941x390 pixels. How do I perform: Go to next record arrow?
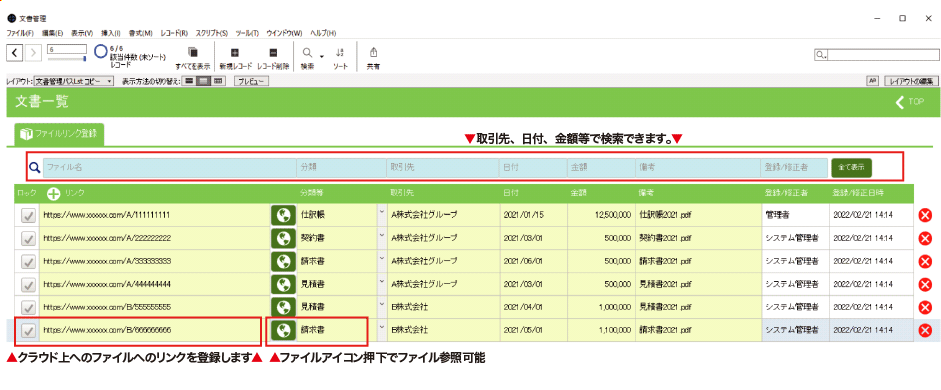[34, 53]
